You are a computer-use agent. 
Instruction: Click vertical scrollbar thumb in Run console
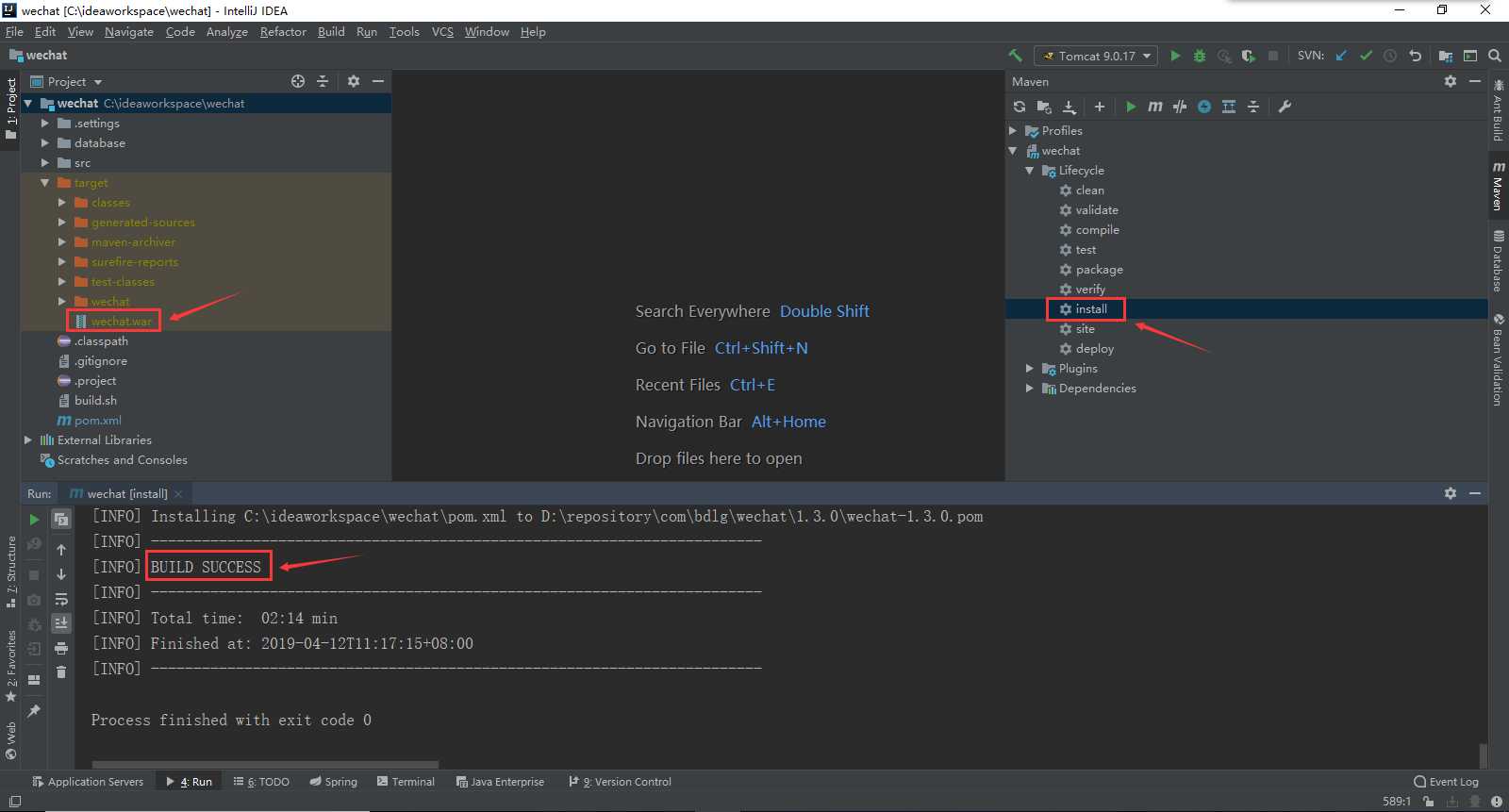pyautogui.click(x=1483, y=755)
